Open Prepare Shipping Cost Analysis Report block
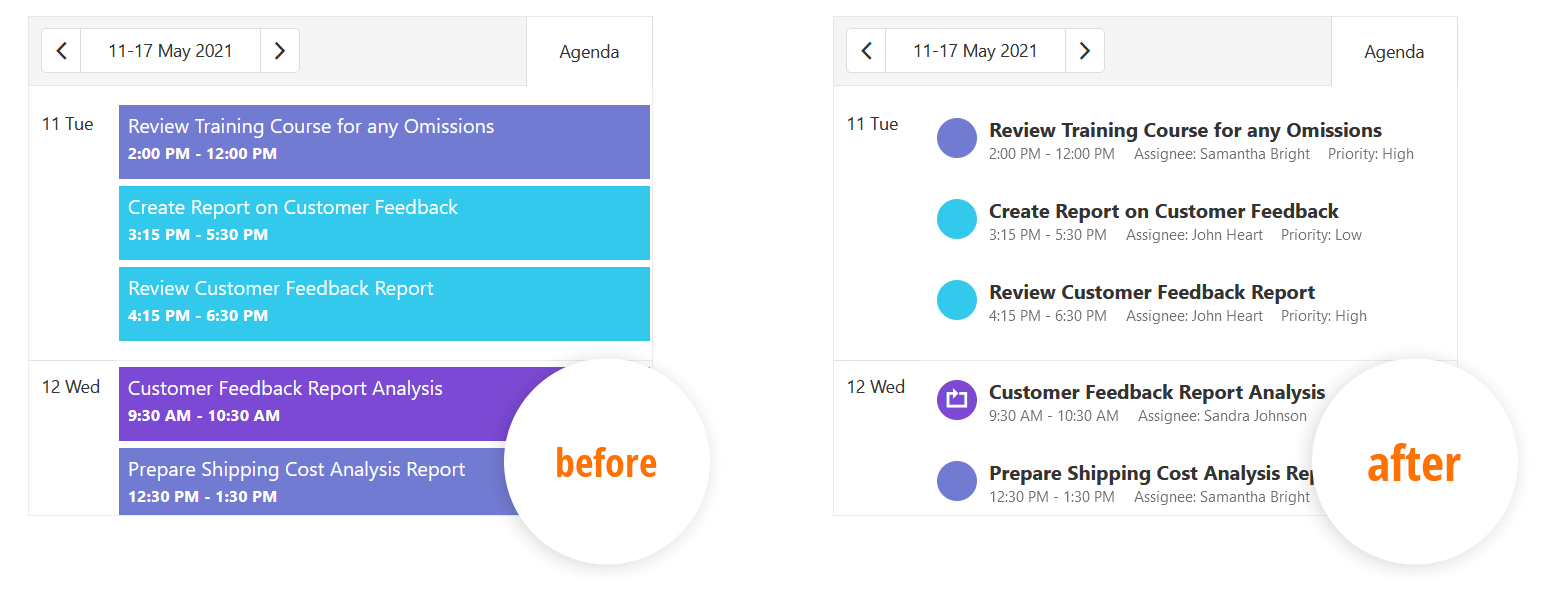This screenshot has height=600, width=1560. (320, 482)
